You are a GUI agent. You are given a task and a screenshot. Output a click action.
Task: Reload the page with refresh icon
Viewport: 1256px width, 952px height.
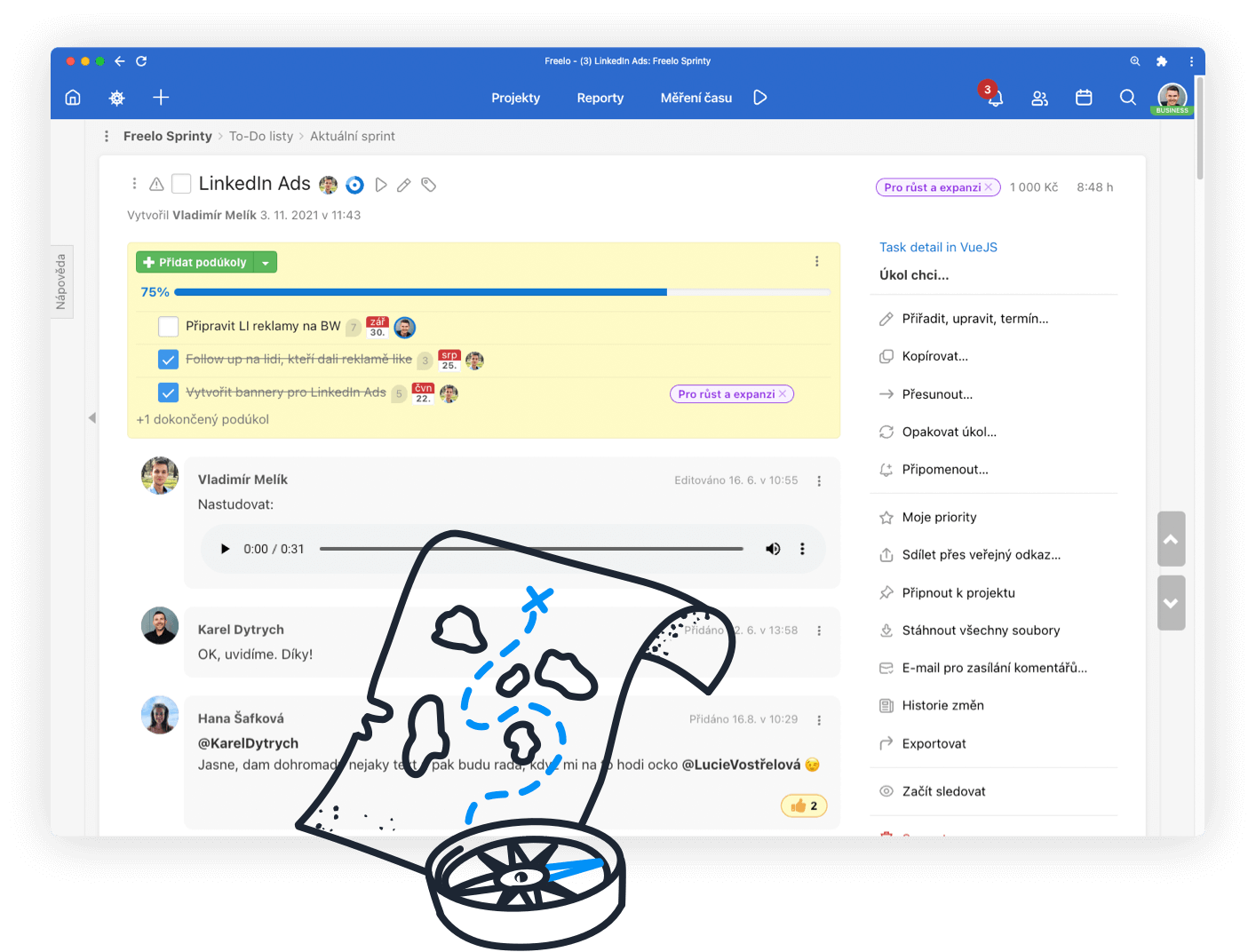click(141, 61)
